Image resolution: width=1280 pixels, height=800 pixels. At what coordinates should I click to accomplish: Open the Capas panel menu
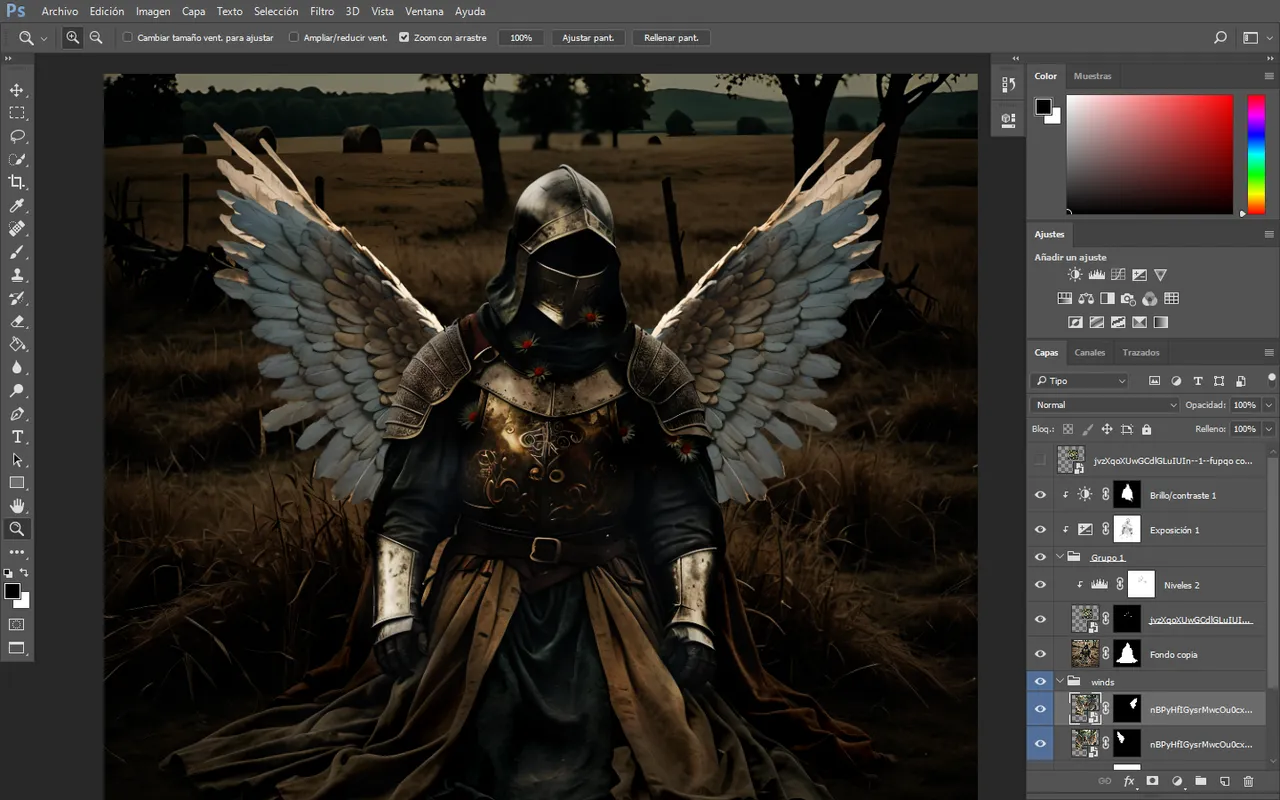click(1269, 353)
